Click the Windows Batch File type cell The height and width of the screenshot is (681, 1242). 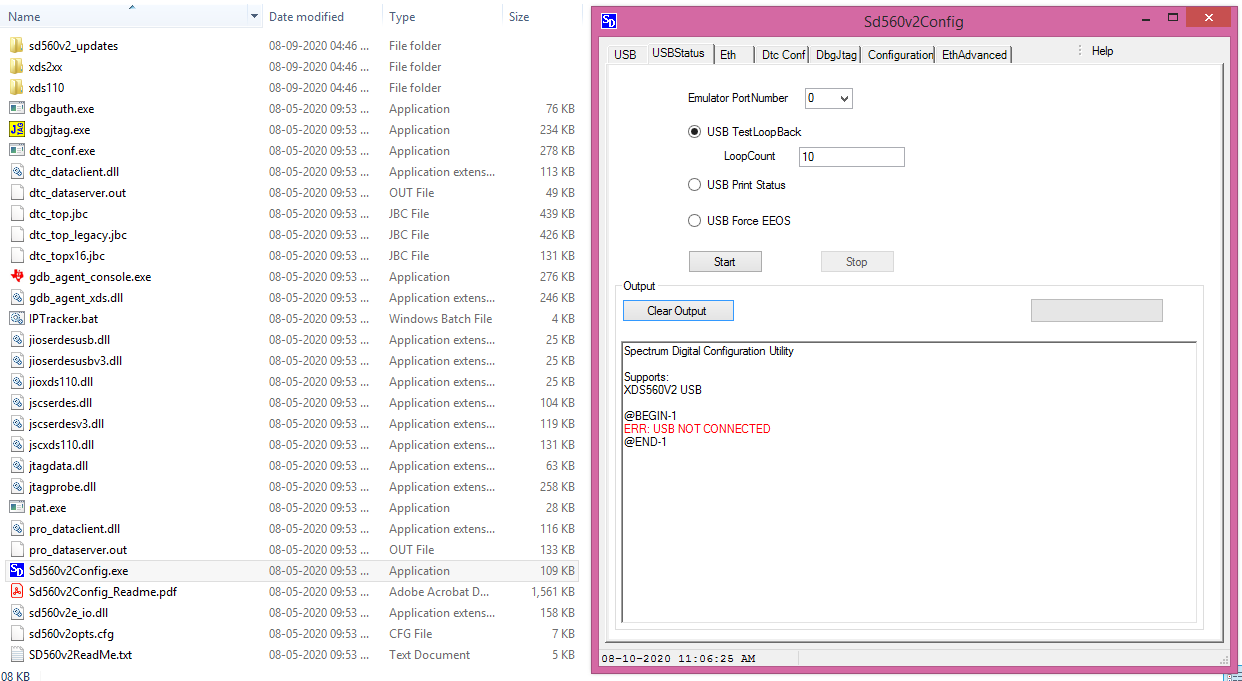441,319
